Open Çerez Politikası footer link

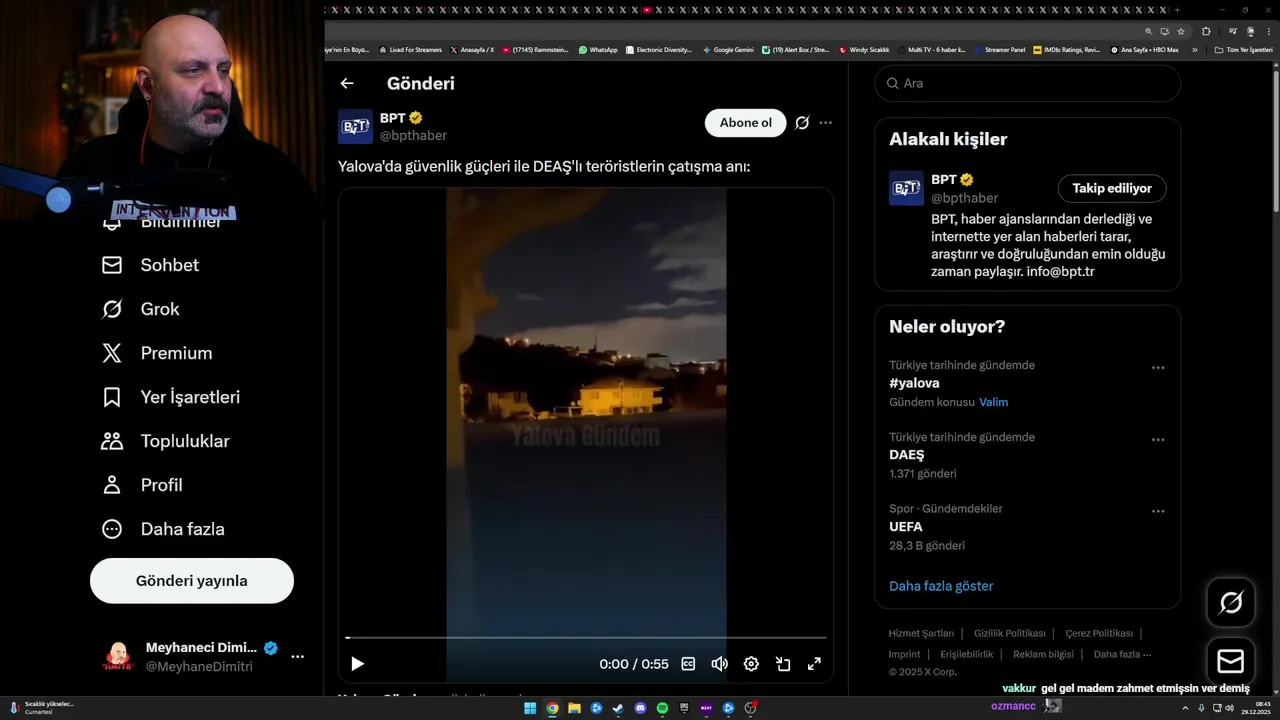1099,633
